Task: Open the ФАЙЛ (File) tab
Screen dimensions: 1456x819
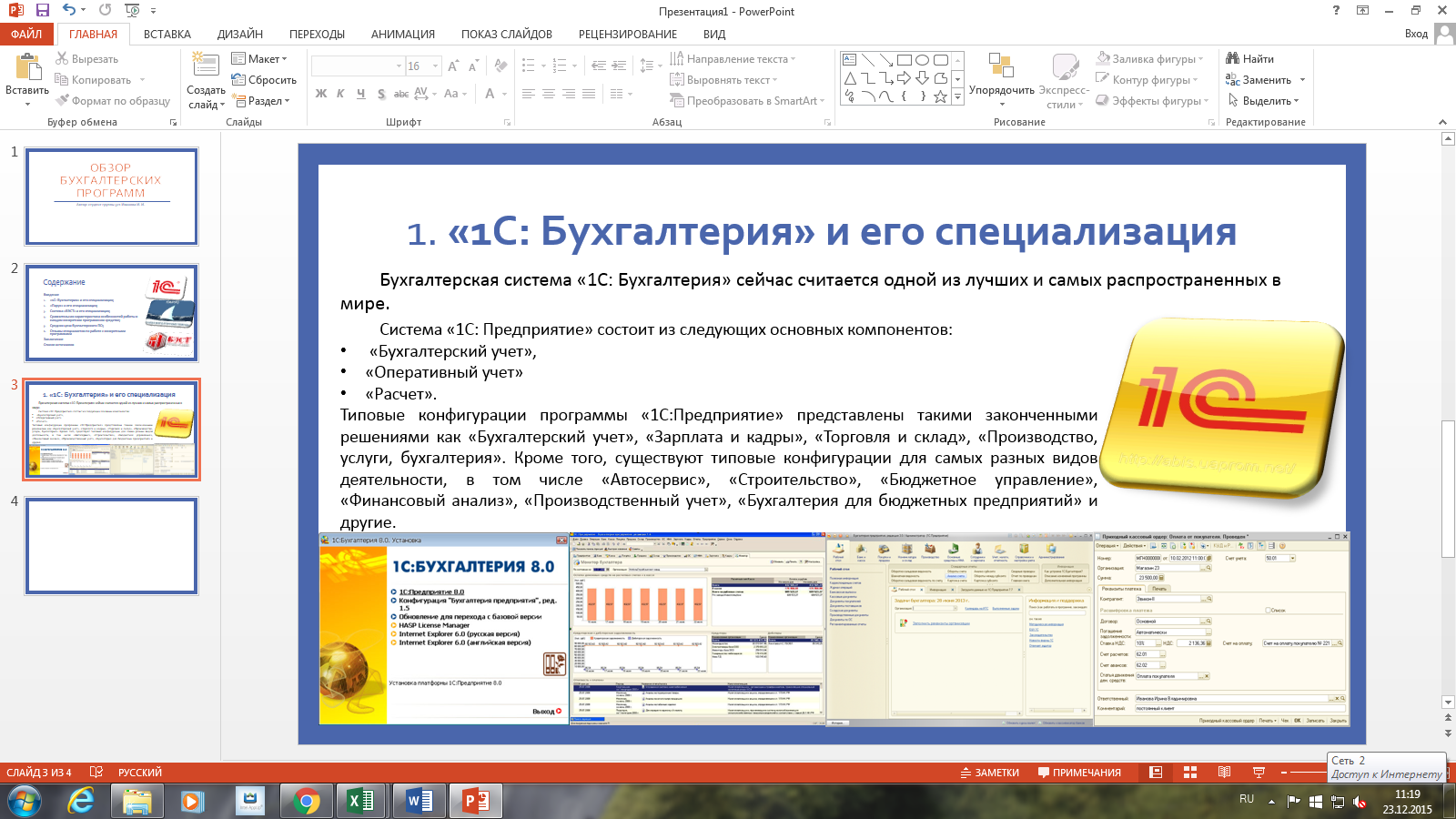Action: pyautogui.click(x=27, y=34)
